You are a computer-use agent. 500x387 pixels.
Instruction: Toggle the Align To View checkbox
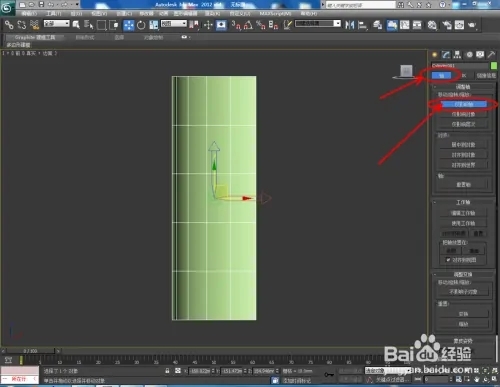click(448, 260)
